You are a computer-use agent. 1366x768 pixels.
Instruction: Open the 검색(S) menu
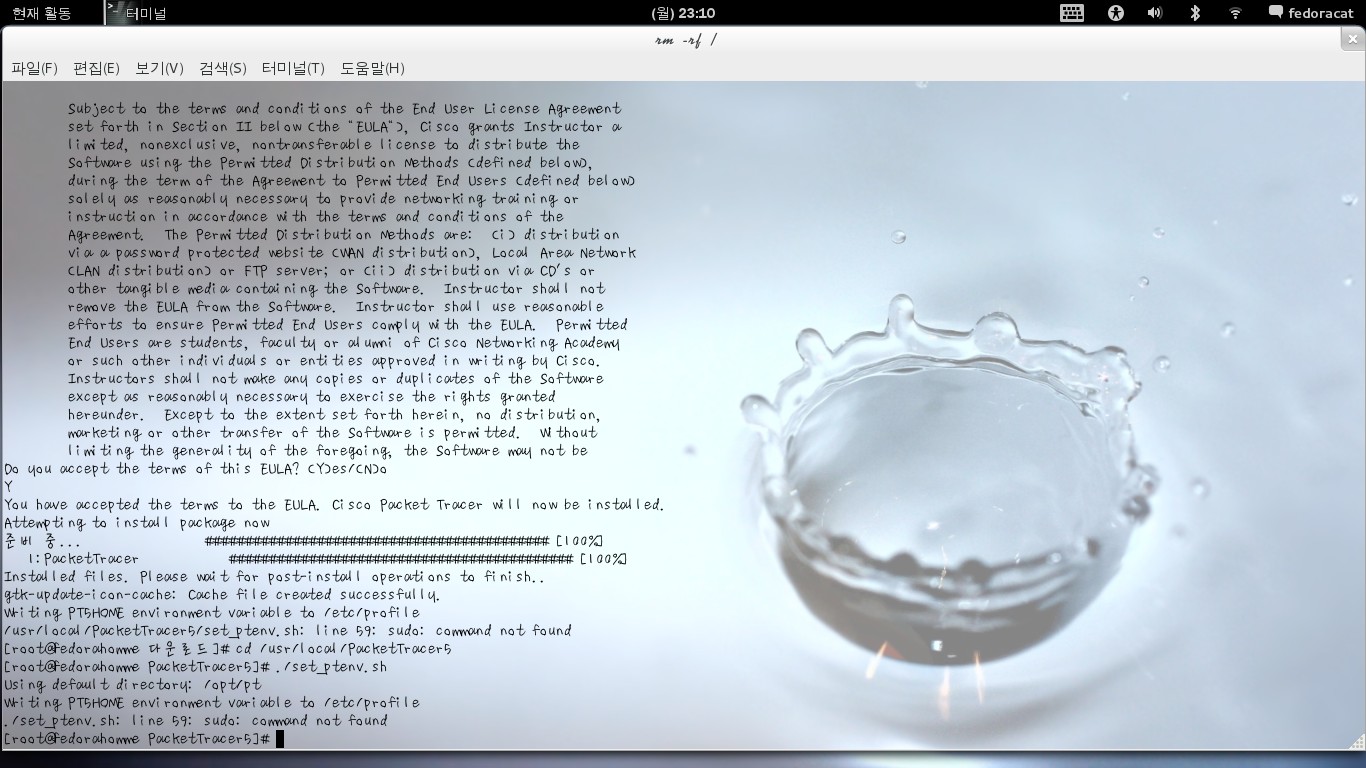click(x=222, y=68)
